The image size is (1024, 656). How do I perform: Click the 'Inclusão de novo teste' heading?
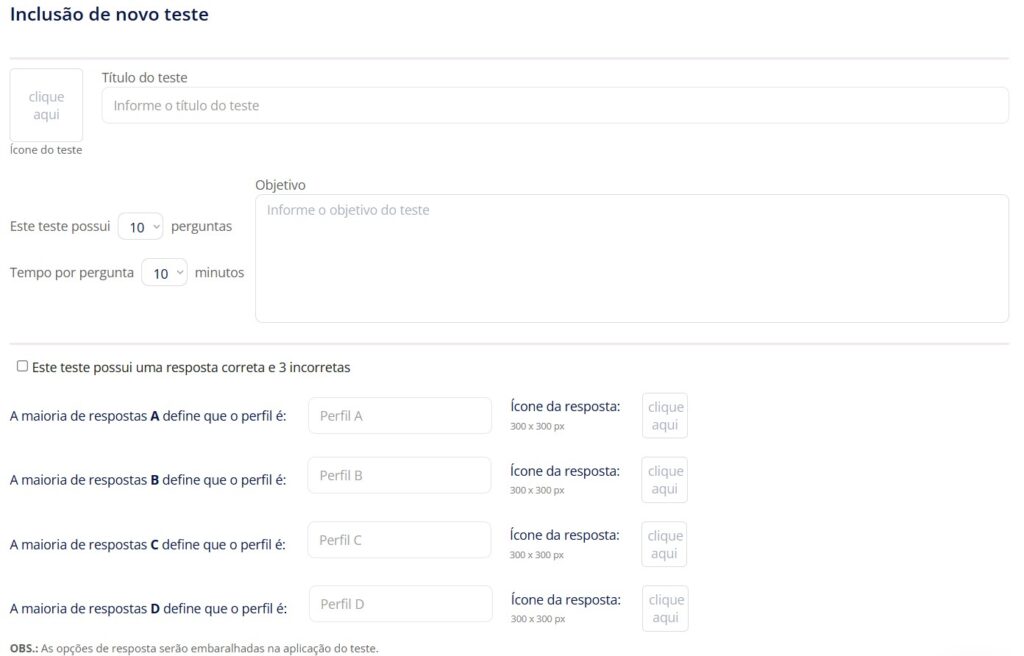click(x=109, y=15)
